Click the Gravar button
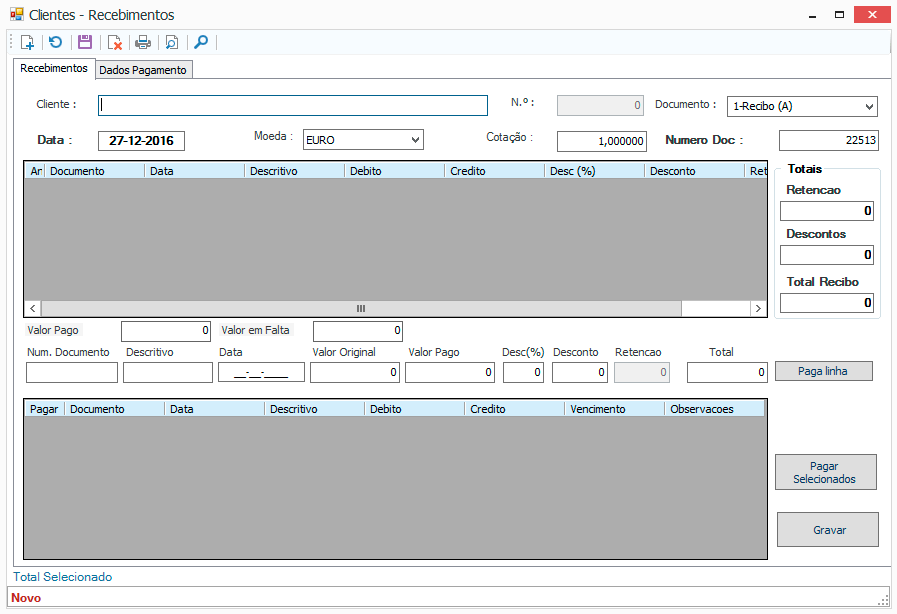Image resolution: width=897 pixels, height=614 pixels. click(828, 530)
